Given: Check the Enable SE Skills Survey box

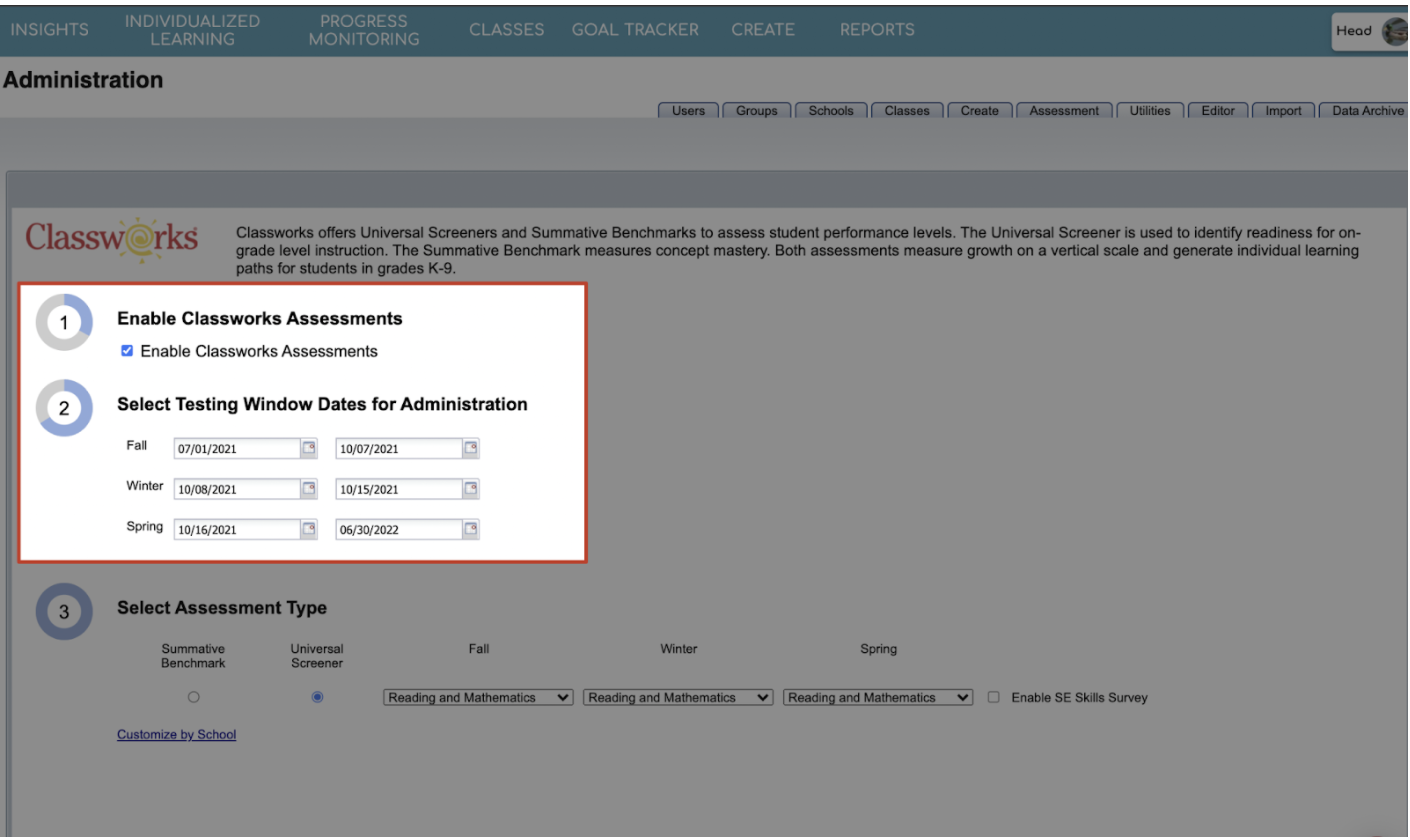Looking at the screenshot, I should [994, 697].
